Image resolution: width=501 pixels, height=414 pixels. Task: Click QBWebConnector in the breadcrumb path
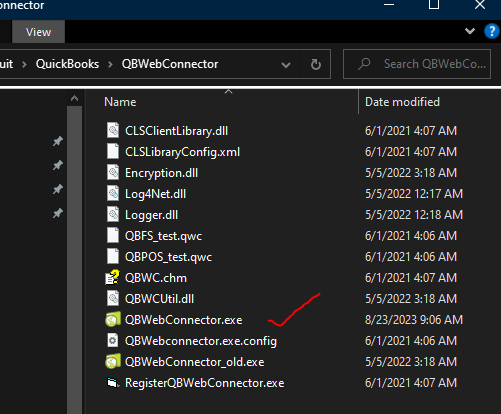(x=170, y=64)
